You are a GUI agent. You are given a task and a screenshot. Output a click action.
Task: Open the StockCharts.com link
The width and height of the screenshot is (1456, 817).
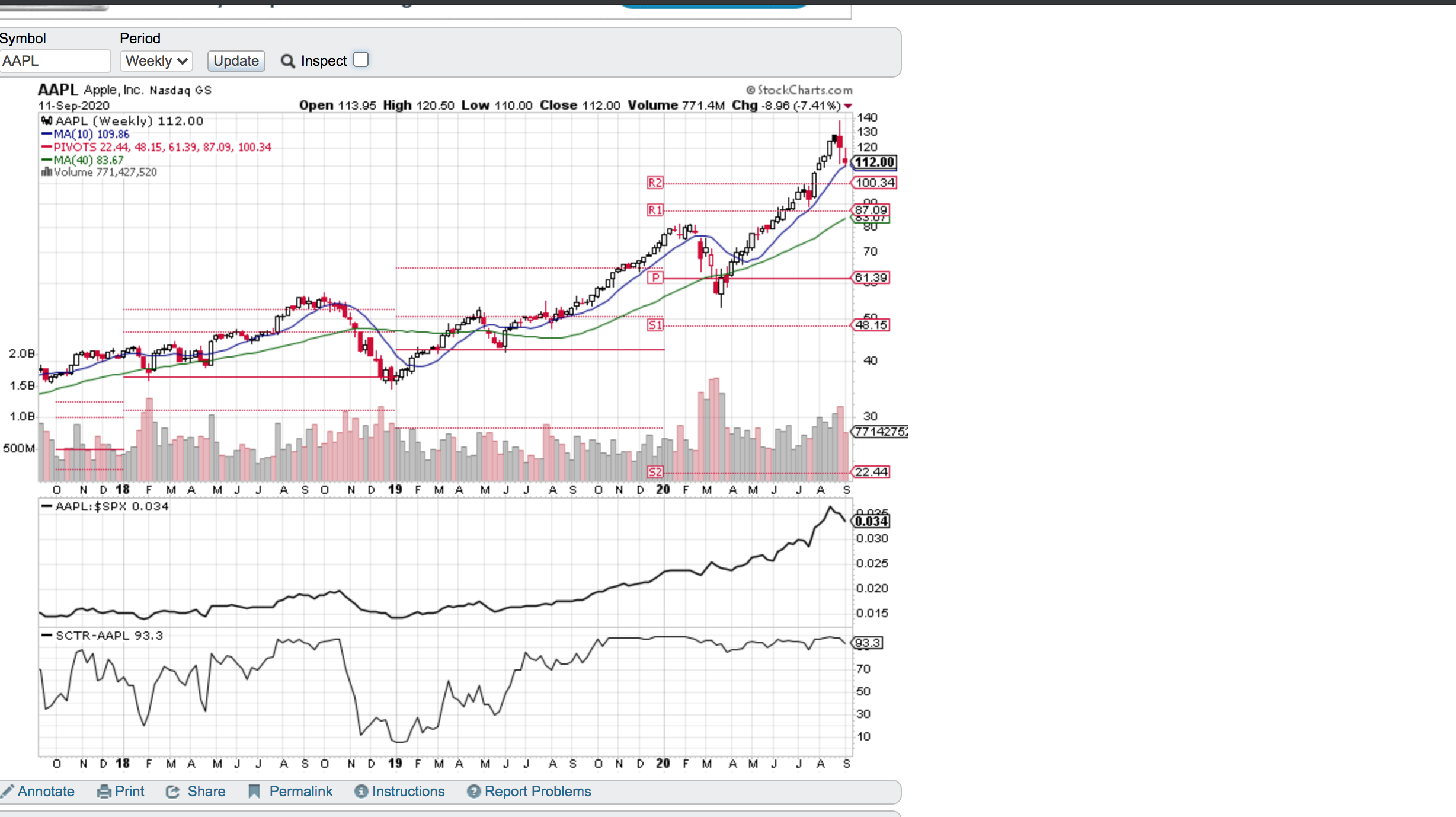(x=799, y=90)
